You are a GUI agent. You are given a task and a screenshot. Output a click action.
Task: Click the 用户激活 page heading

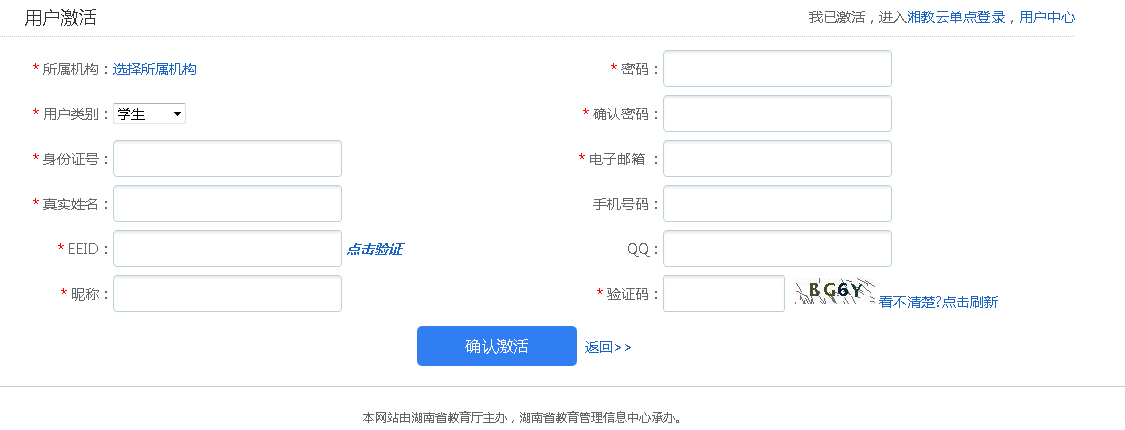[60, 18]
